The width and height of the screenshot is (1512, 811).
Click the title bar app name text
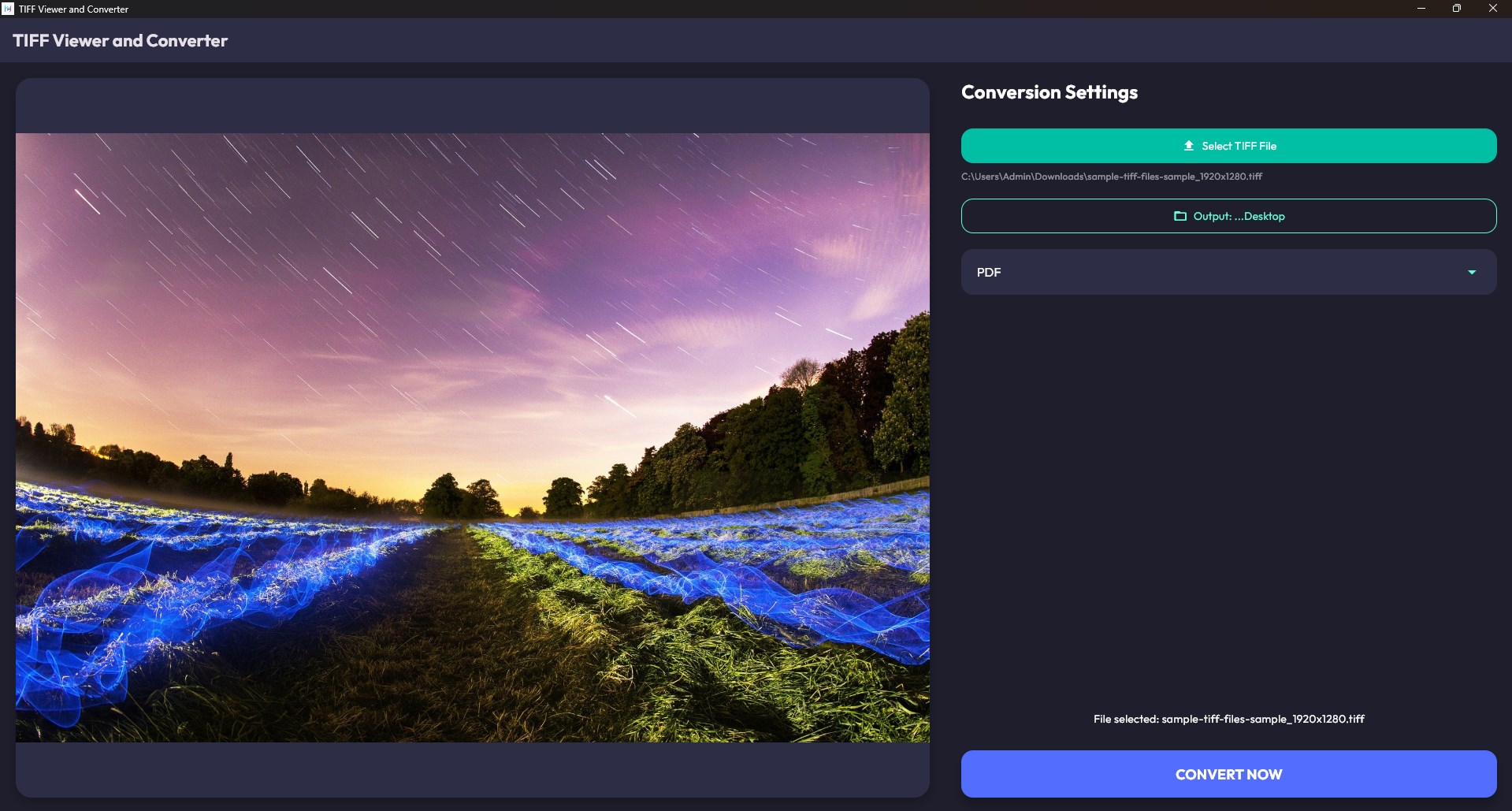click(73, 9)
